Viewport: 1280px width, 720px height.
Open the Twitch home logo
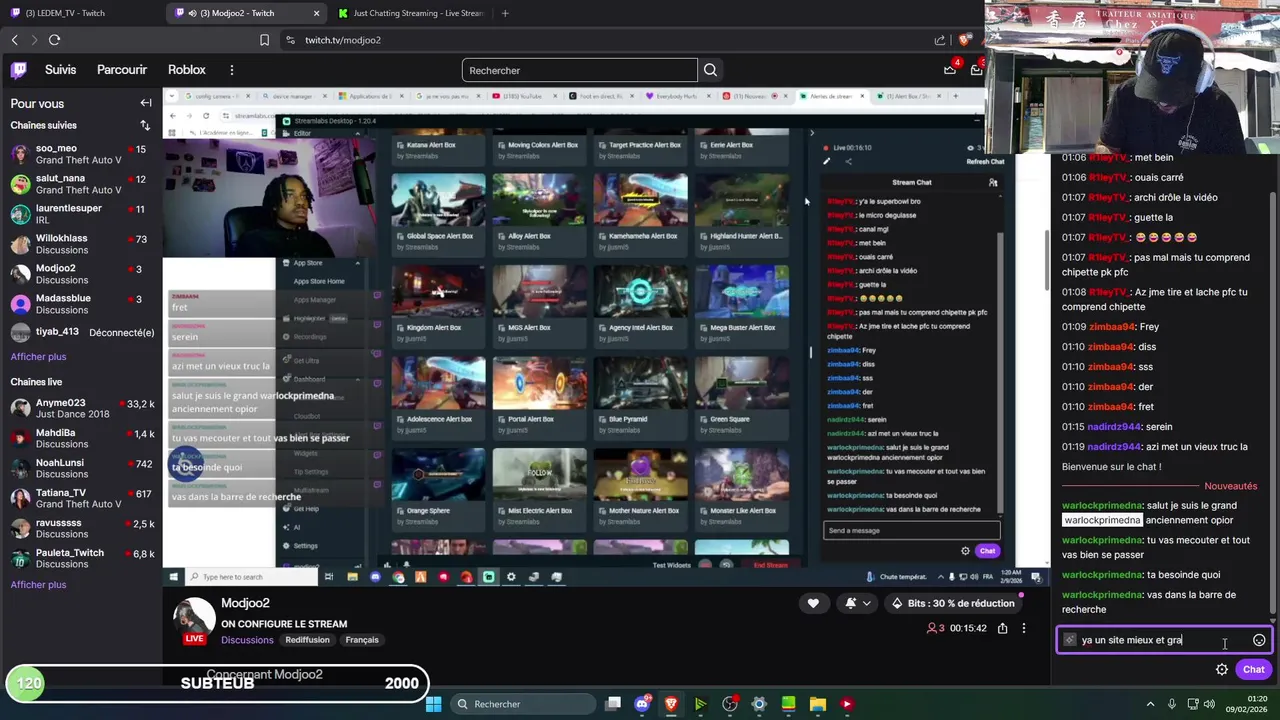pos(19,70)
